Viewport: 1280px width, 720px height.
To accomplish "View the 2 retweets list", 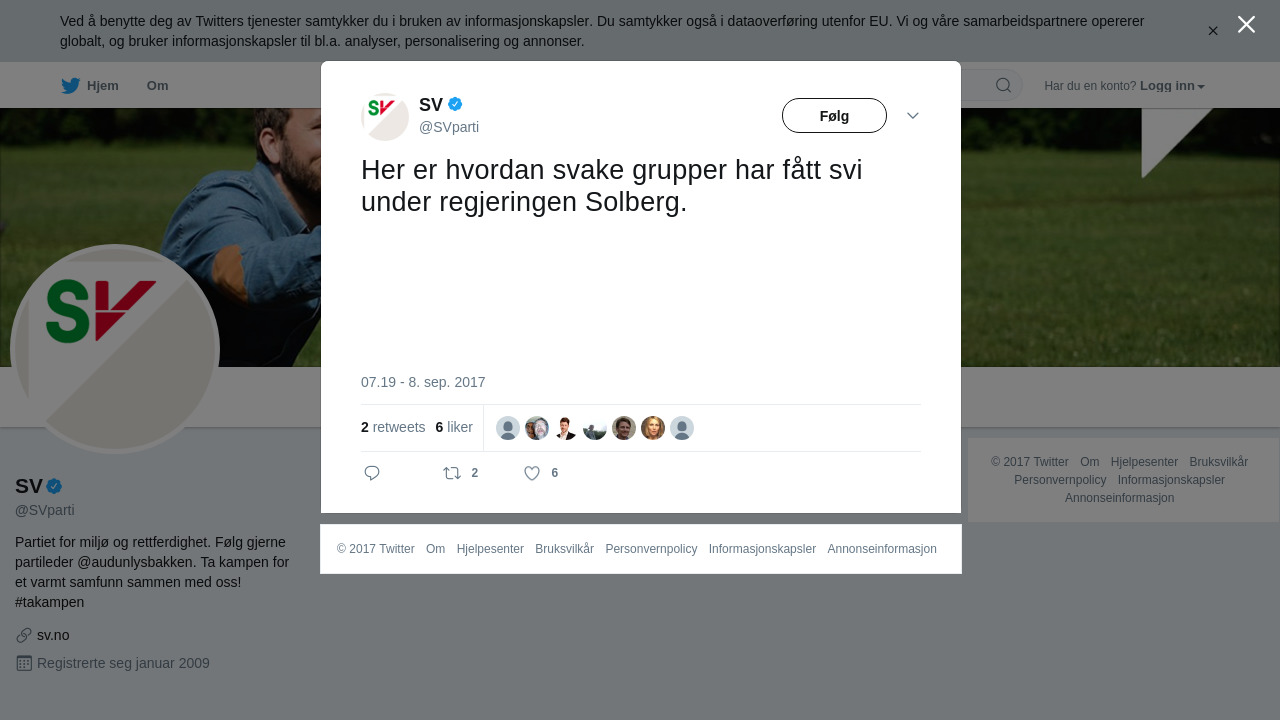I will pyautogui.click(x=393, y=427).
